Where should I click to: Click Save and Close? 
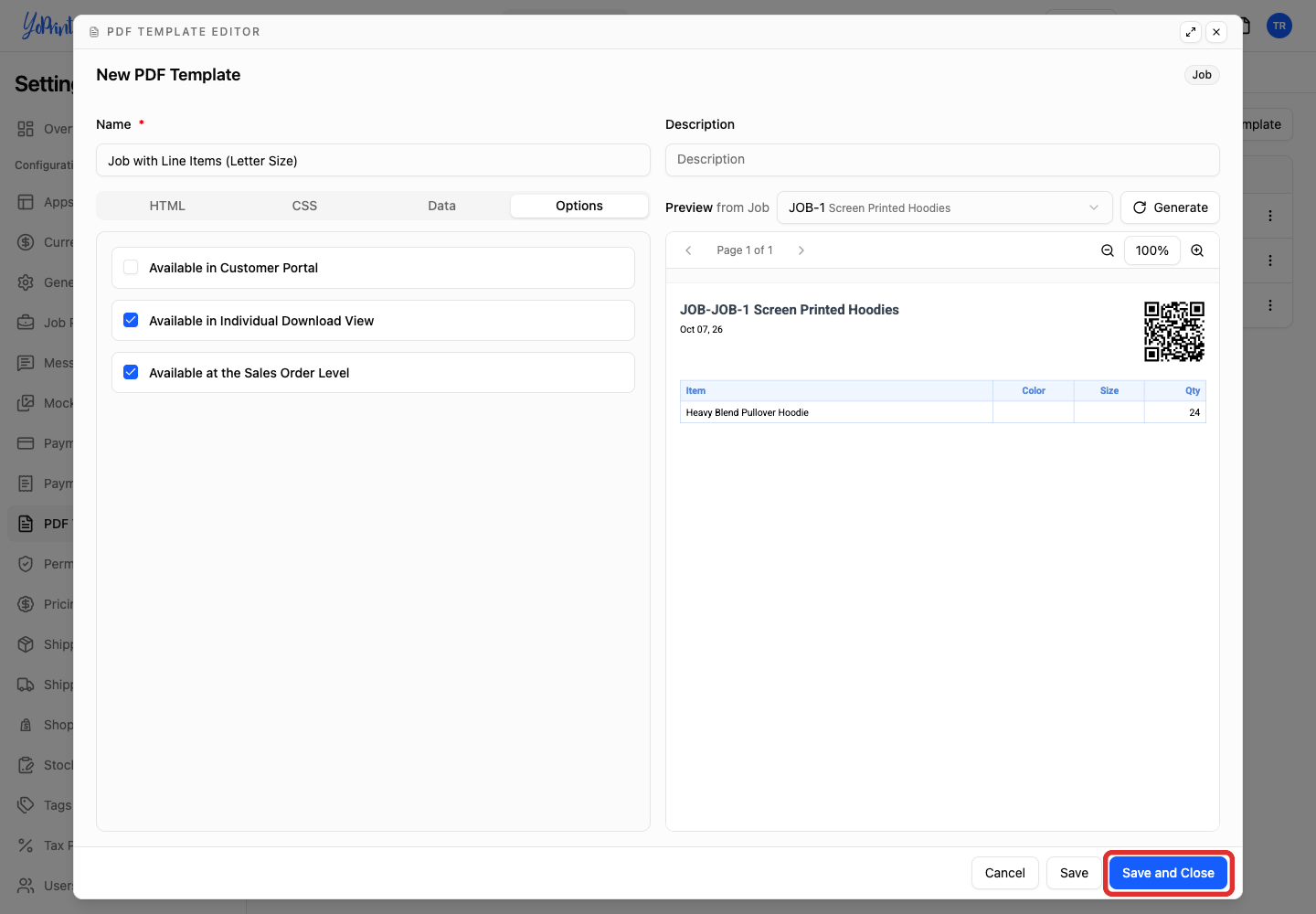[1168, 873]
